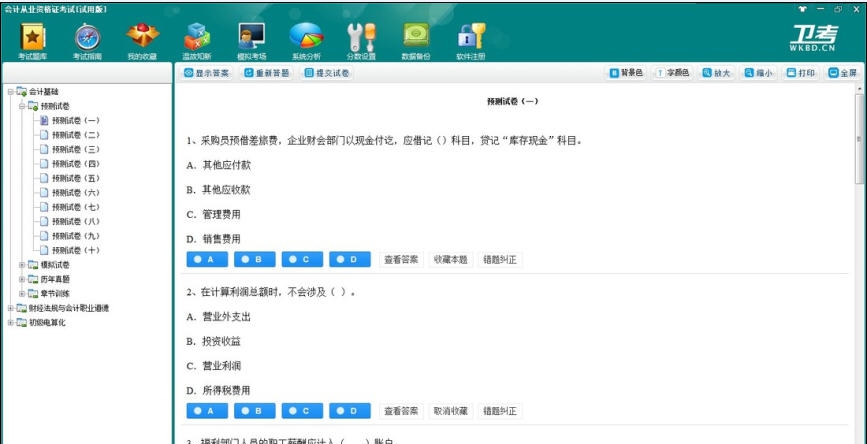Change the 字颜色 font color
The width and height of the screenshot is (867, 444).
[x=672, y=73]
